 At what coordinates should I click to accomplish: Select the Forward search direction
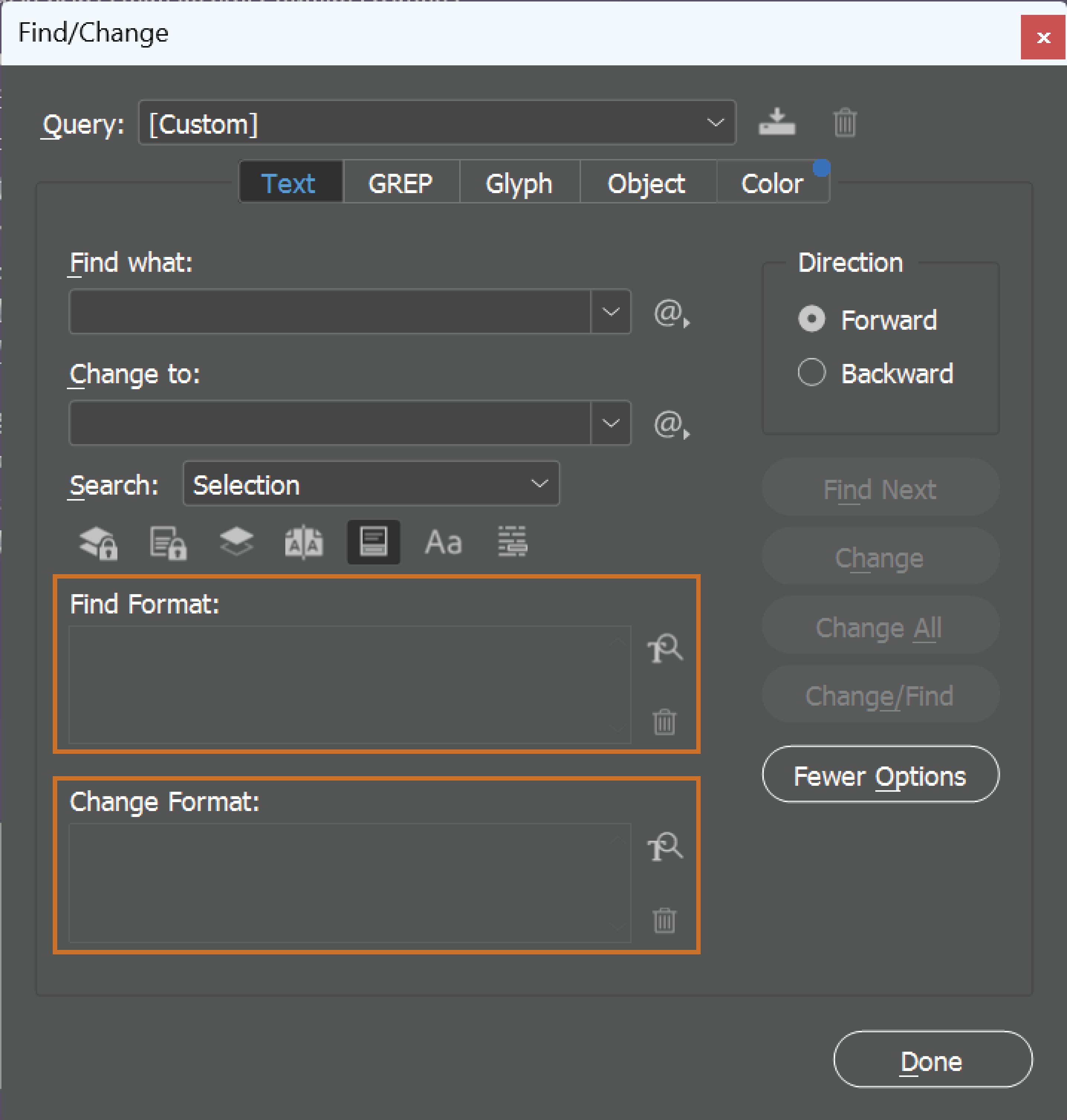[x=812, y=319]
